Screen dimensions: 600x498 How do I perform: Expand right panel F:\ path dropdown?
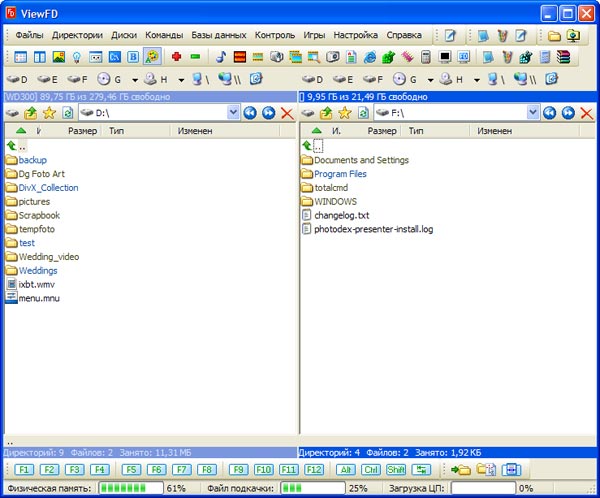pos(532,113)
